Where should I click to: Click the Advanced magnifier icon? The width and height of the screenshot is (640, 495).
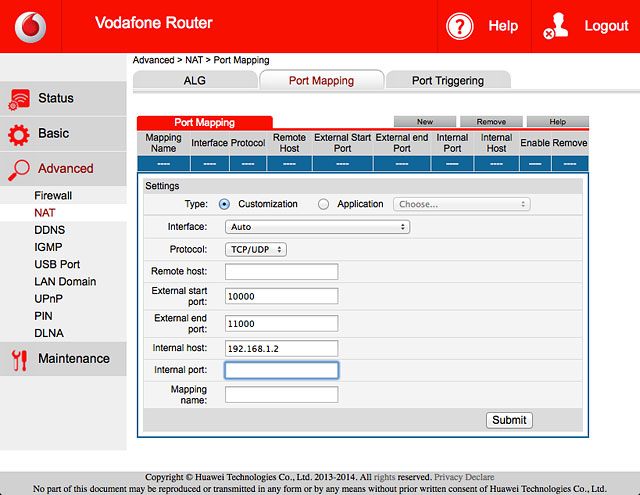point(19,170)
